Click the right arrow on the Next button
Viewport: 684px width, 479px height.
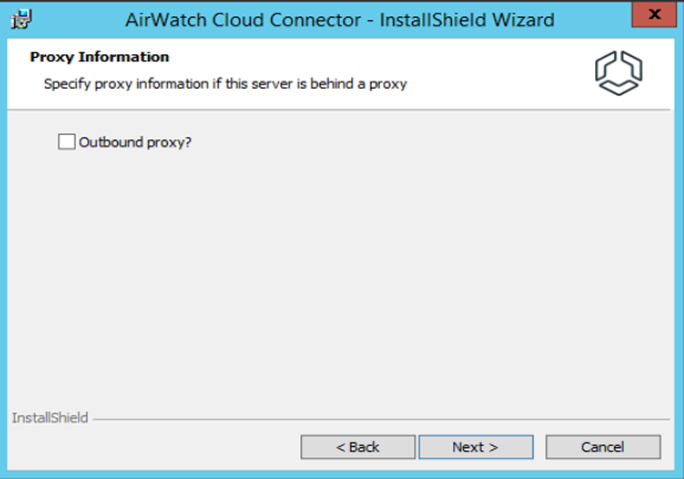tap(493, 447)
